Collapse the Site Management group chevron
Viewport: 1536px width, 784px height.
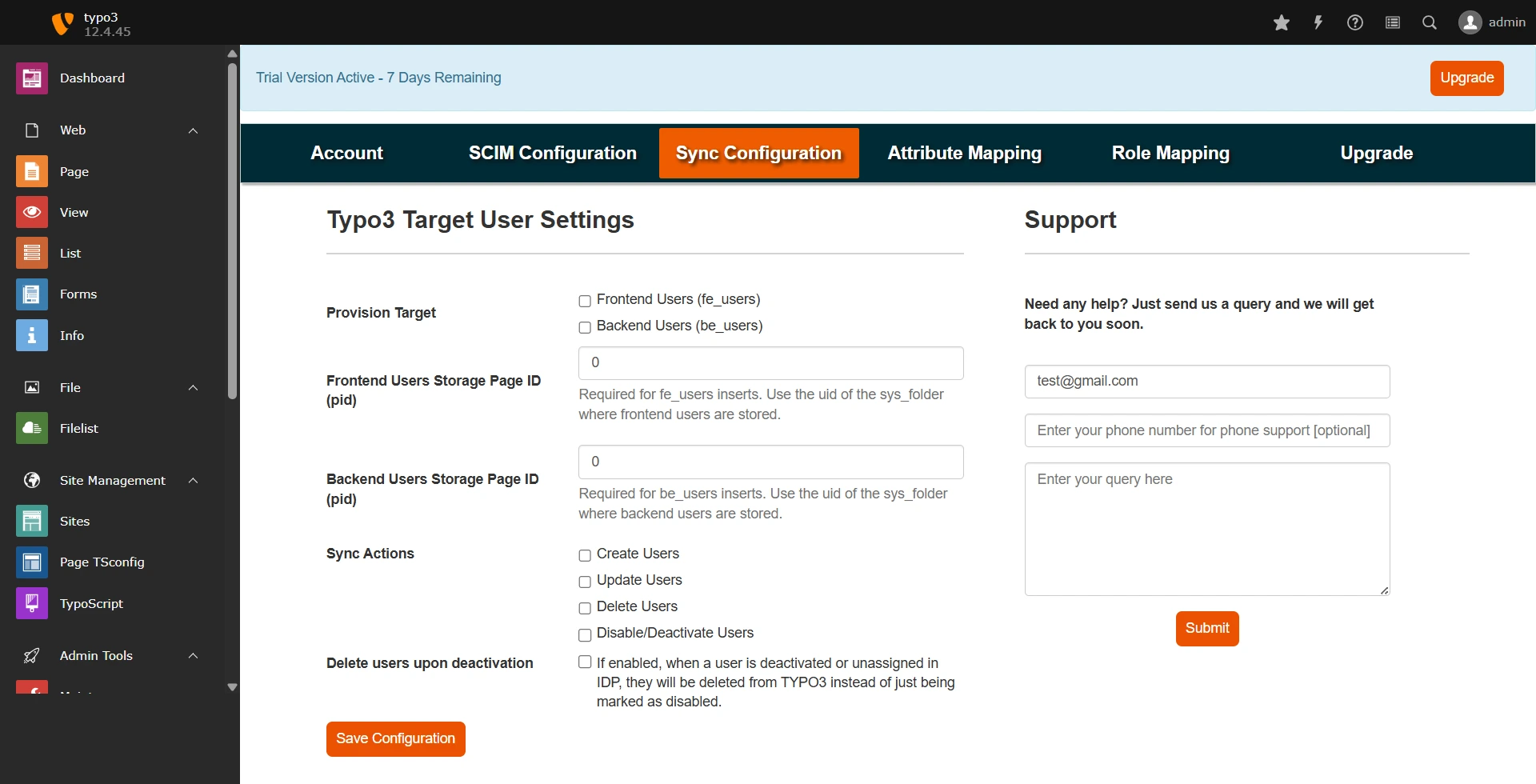[x=193, y=480]
